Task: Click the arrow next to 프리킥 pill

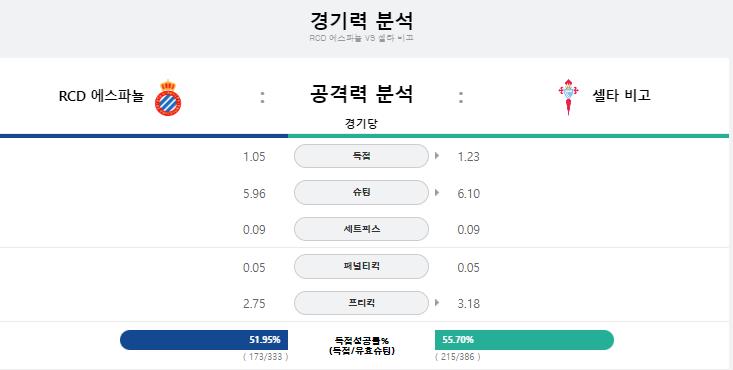Action: (437, 303)
